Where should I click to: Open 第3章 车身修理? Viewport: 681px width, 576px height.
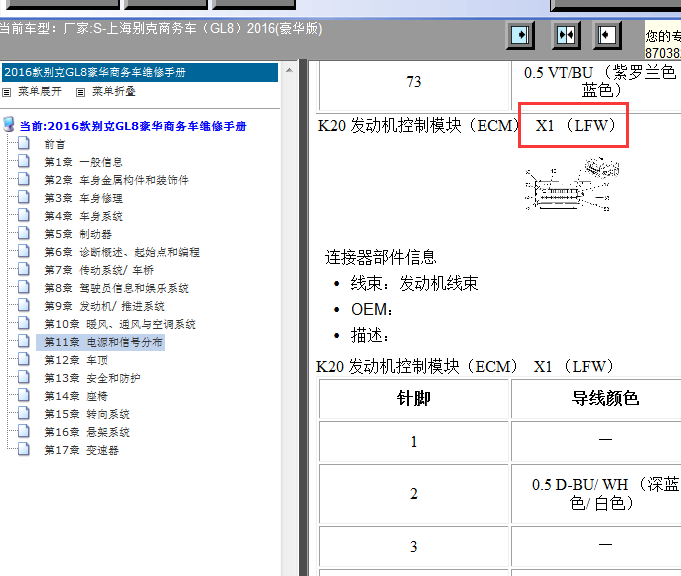pyautogui.click(x=83, y=198)
